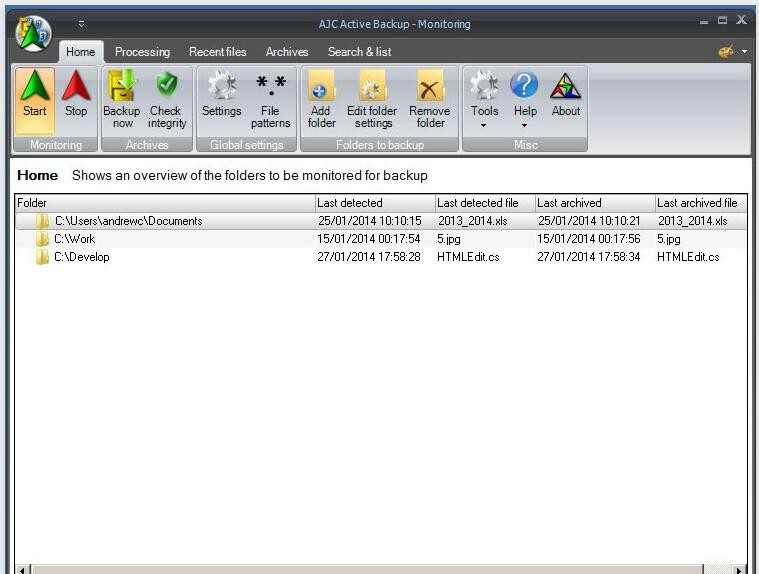Click 2013_2014.xls in Last detected file column
Screen dimensions: 759x574
(x=472, y=221)
